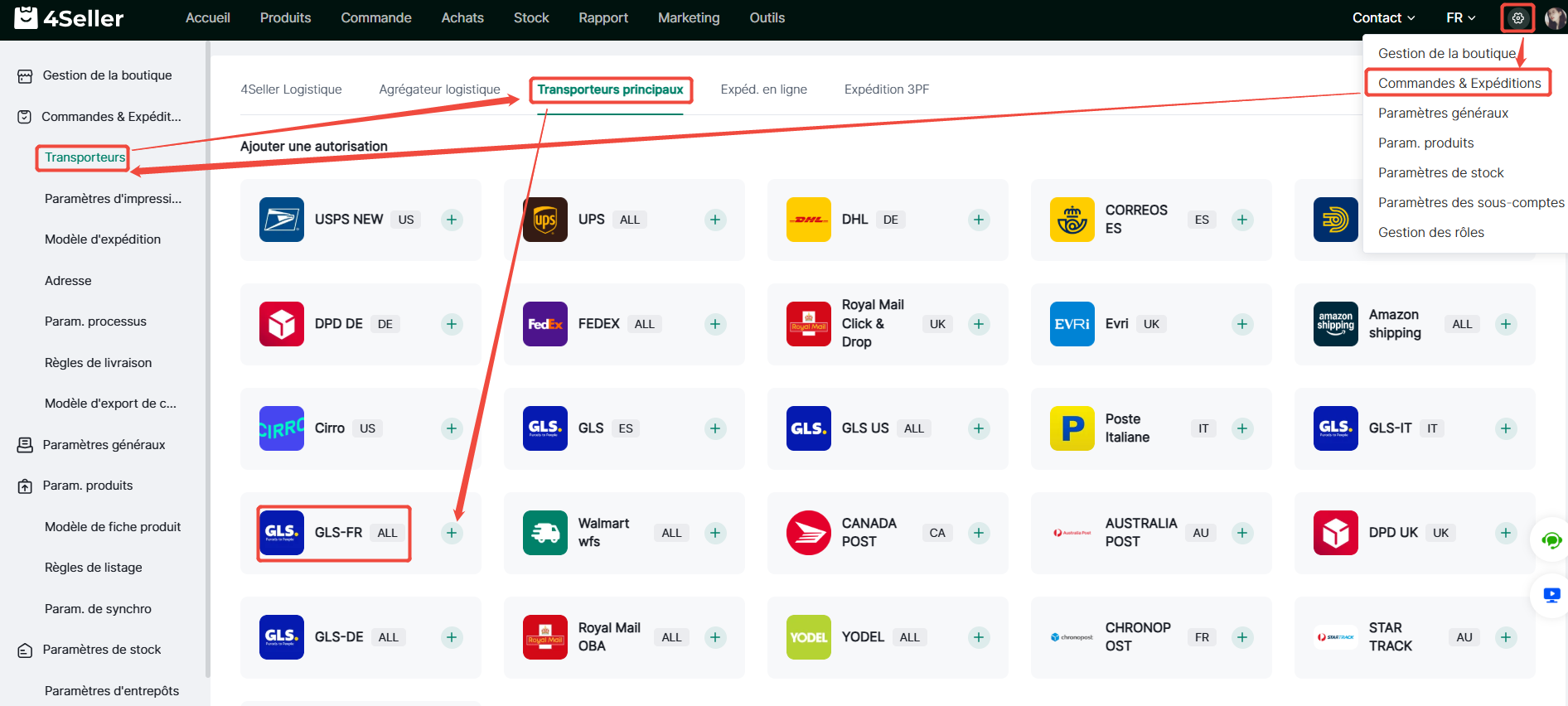Add GLS-IT carrier
1568x706 pixels.
[1506, 428]
